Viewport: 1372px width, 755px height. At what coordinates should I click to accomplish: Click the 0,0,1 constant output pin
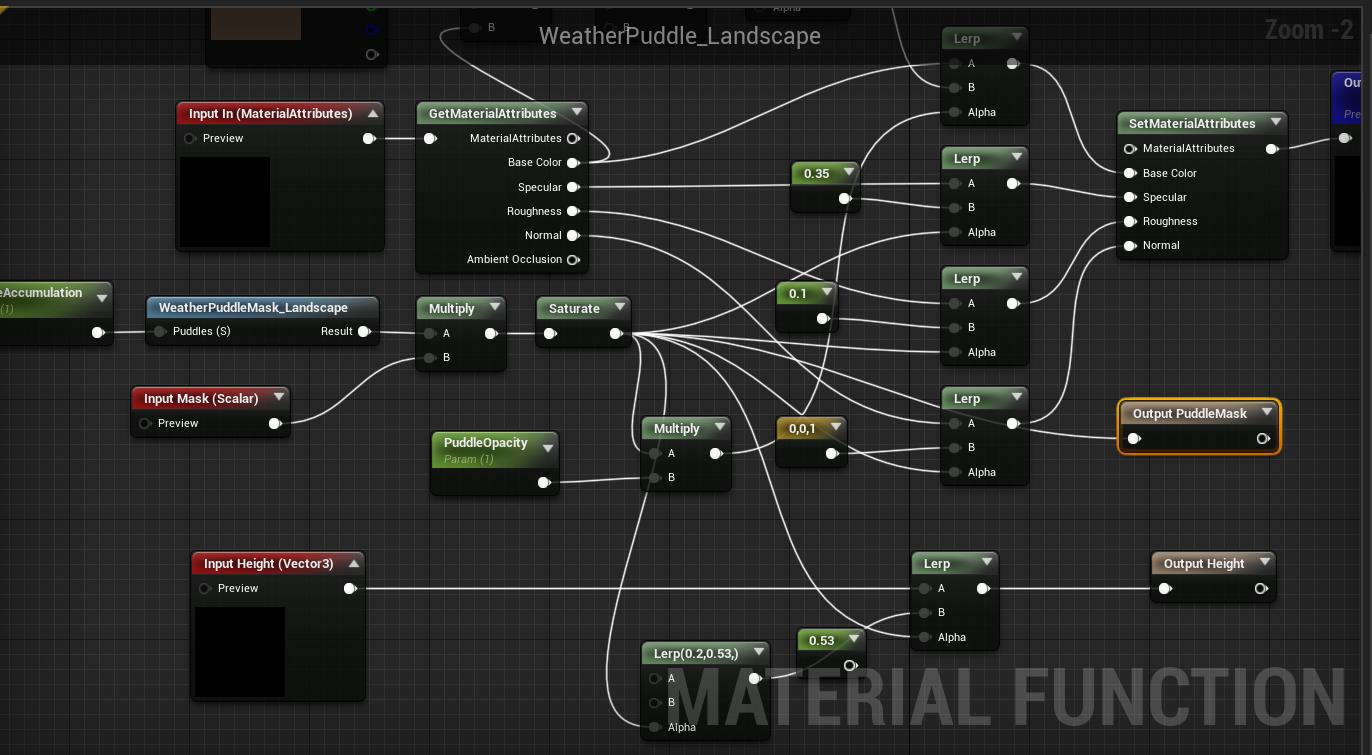pos(831,453)
